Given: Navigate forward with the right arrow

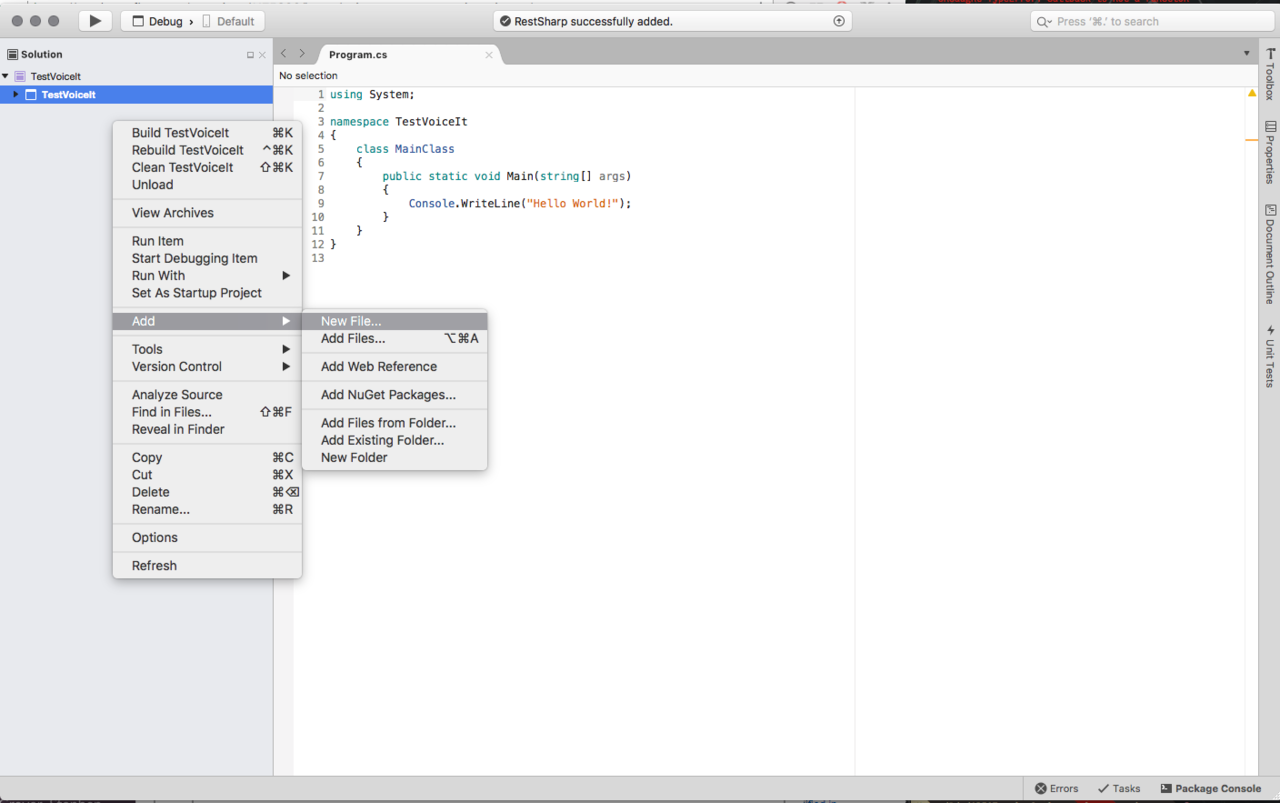Looking at the screenshot, I should pos(302,54).
